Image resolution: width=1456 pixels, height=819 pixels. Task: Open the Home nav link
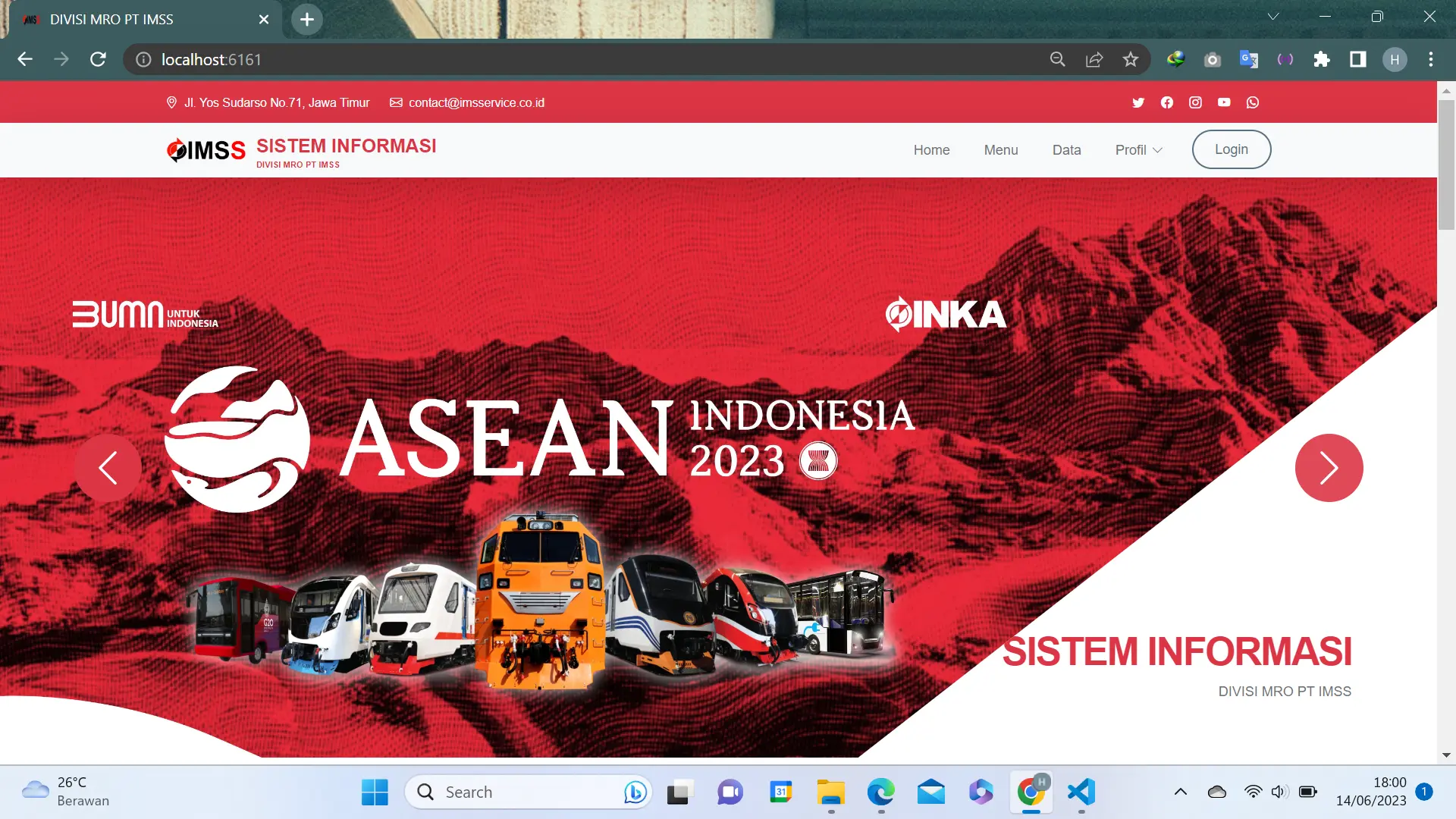[x=931, y=150]
